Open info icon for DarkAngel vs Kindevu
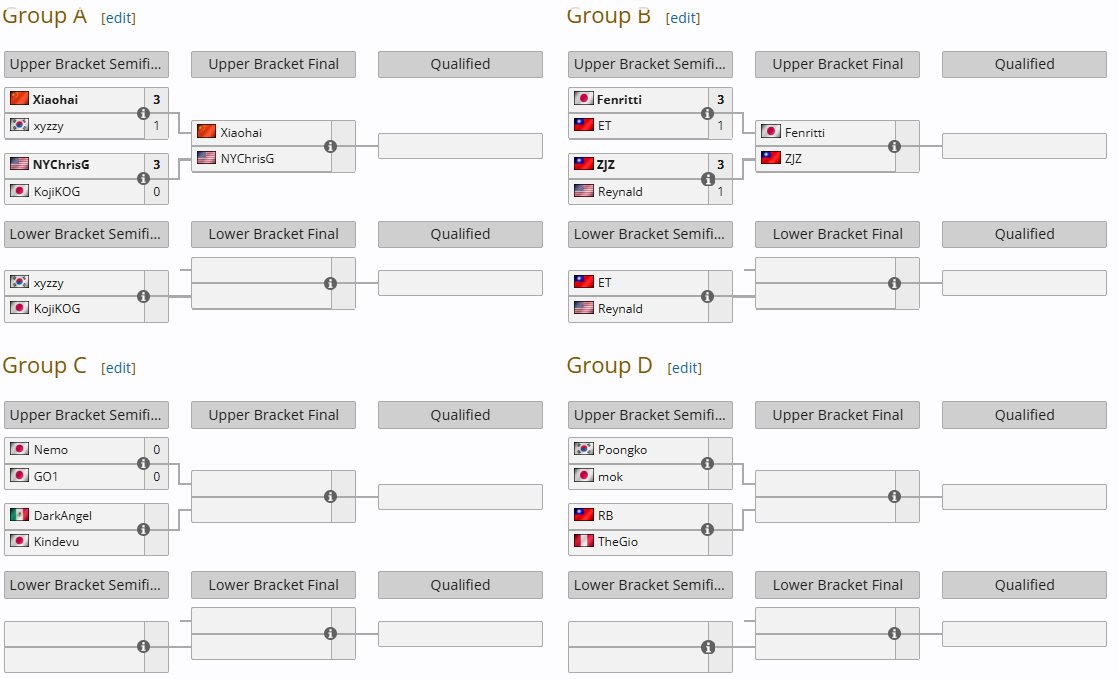The image size is (1119, 679). 143,529
